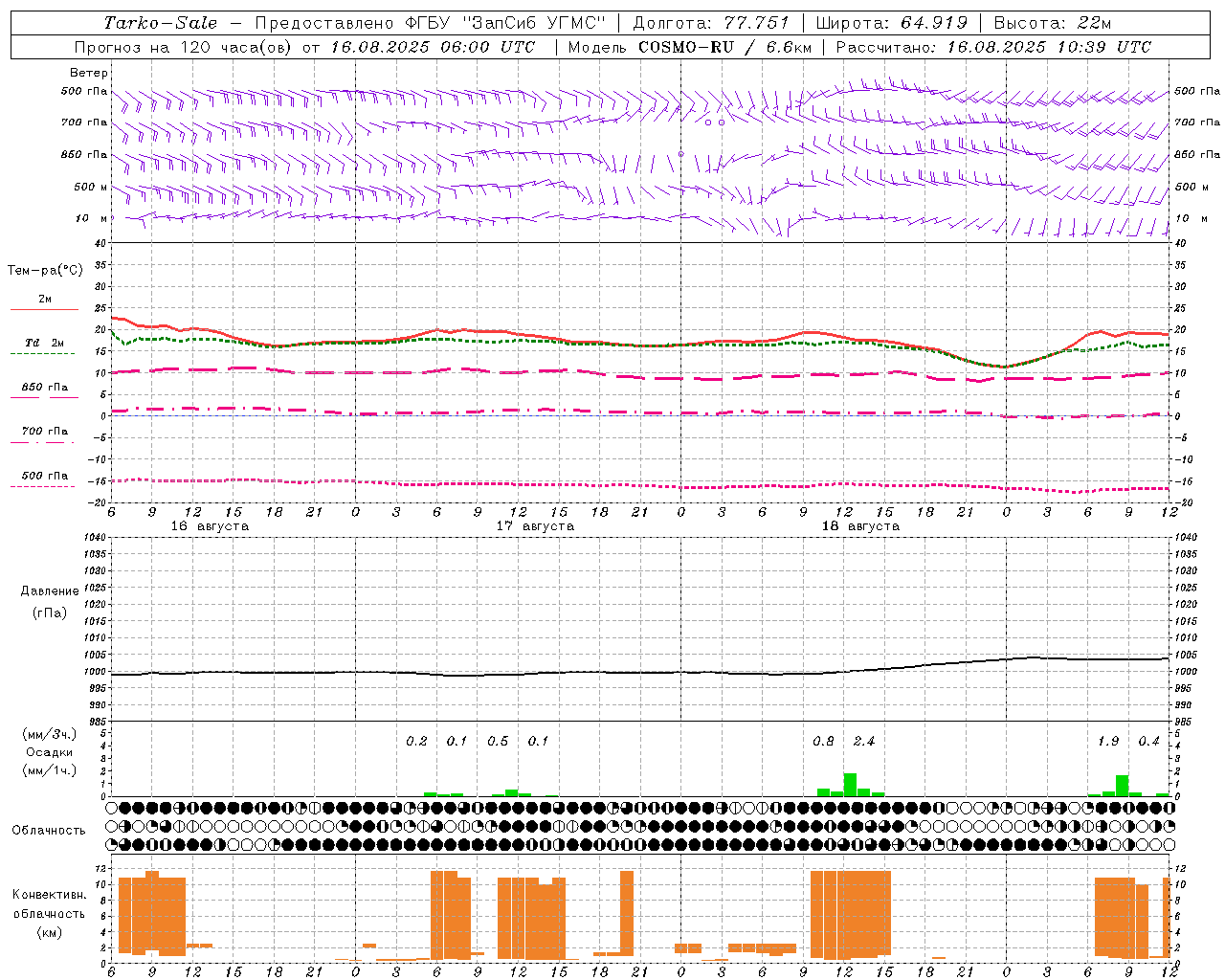The height and width of the screenshot is (980, 1225).
Task: Click the "10 м" wind level label on left
Action: (92, 218)
